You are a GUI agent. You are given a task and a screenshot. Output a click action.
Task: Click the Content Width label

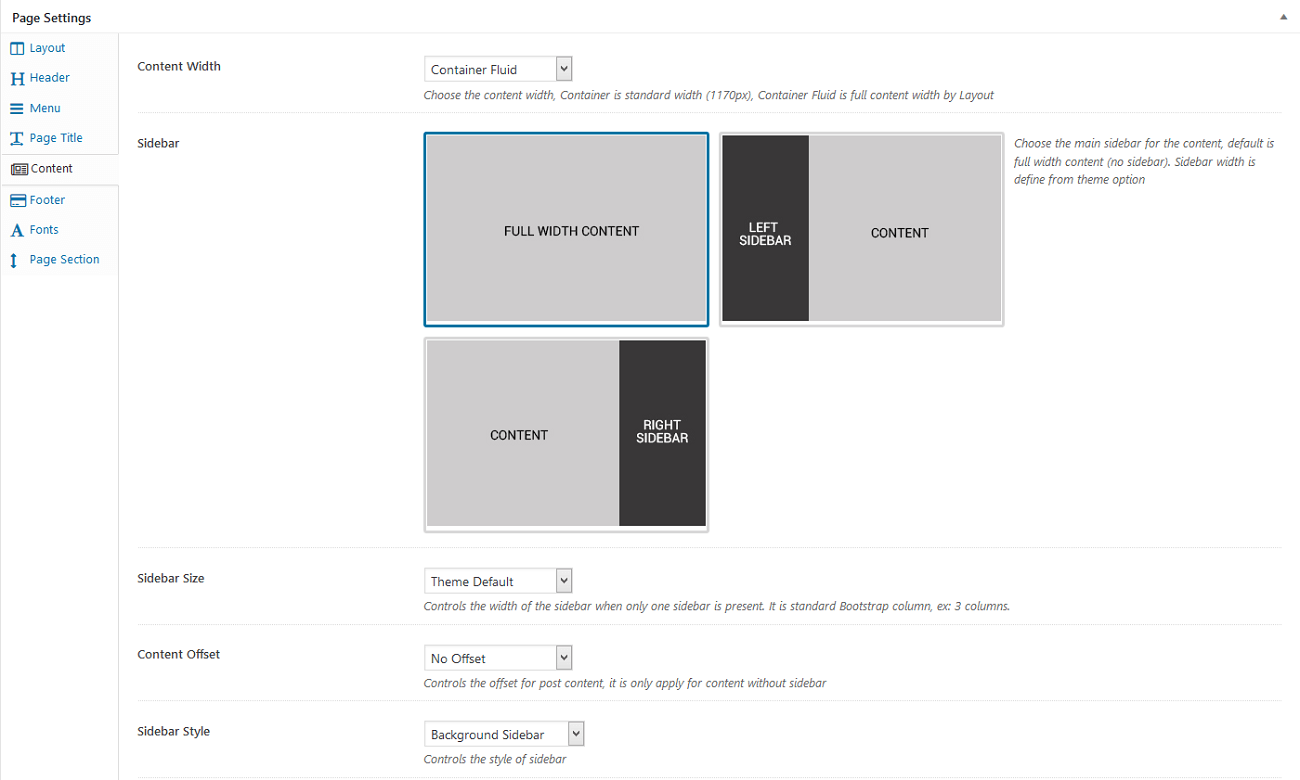coord(179,66)
